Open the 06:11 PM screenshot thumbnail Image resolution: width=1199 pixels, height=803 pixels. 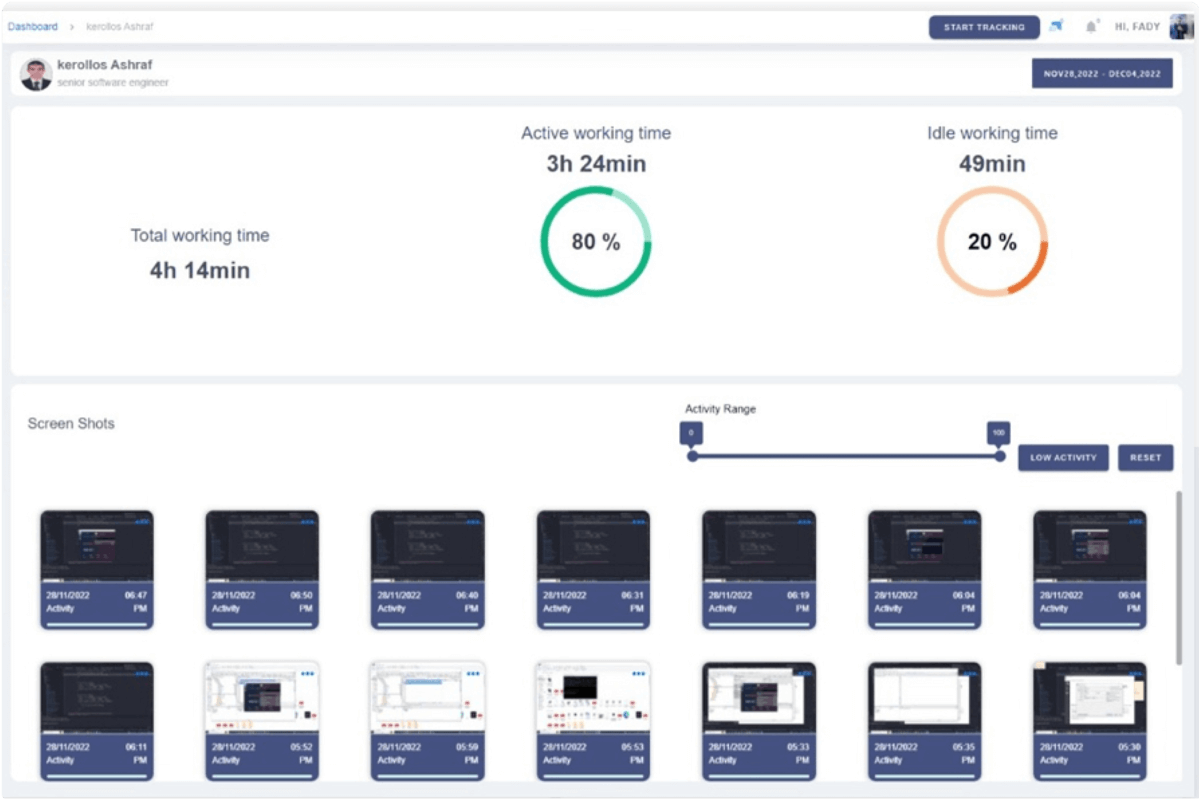[96, 698]
